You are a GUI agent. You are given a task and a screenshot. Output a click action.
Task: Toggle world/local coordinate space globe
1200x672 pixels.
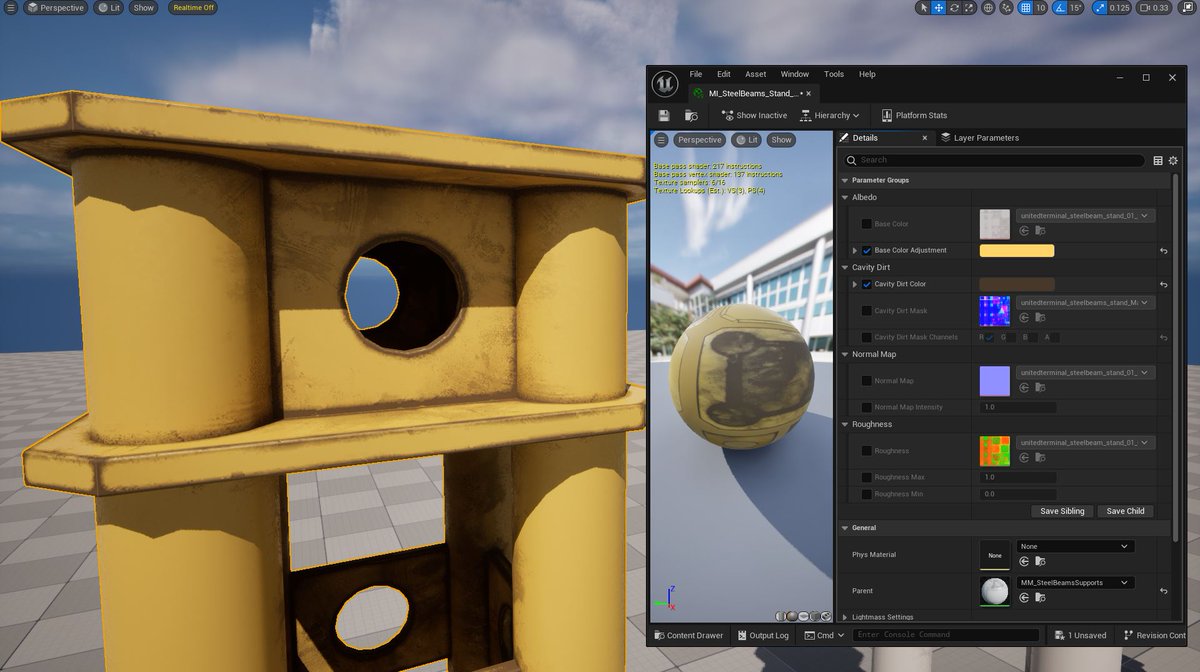(x=988, y=8)
